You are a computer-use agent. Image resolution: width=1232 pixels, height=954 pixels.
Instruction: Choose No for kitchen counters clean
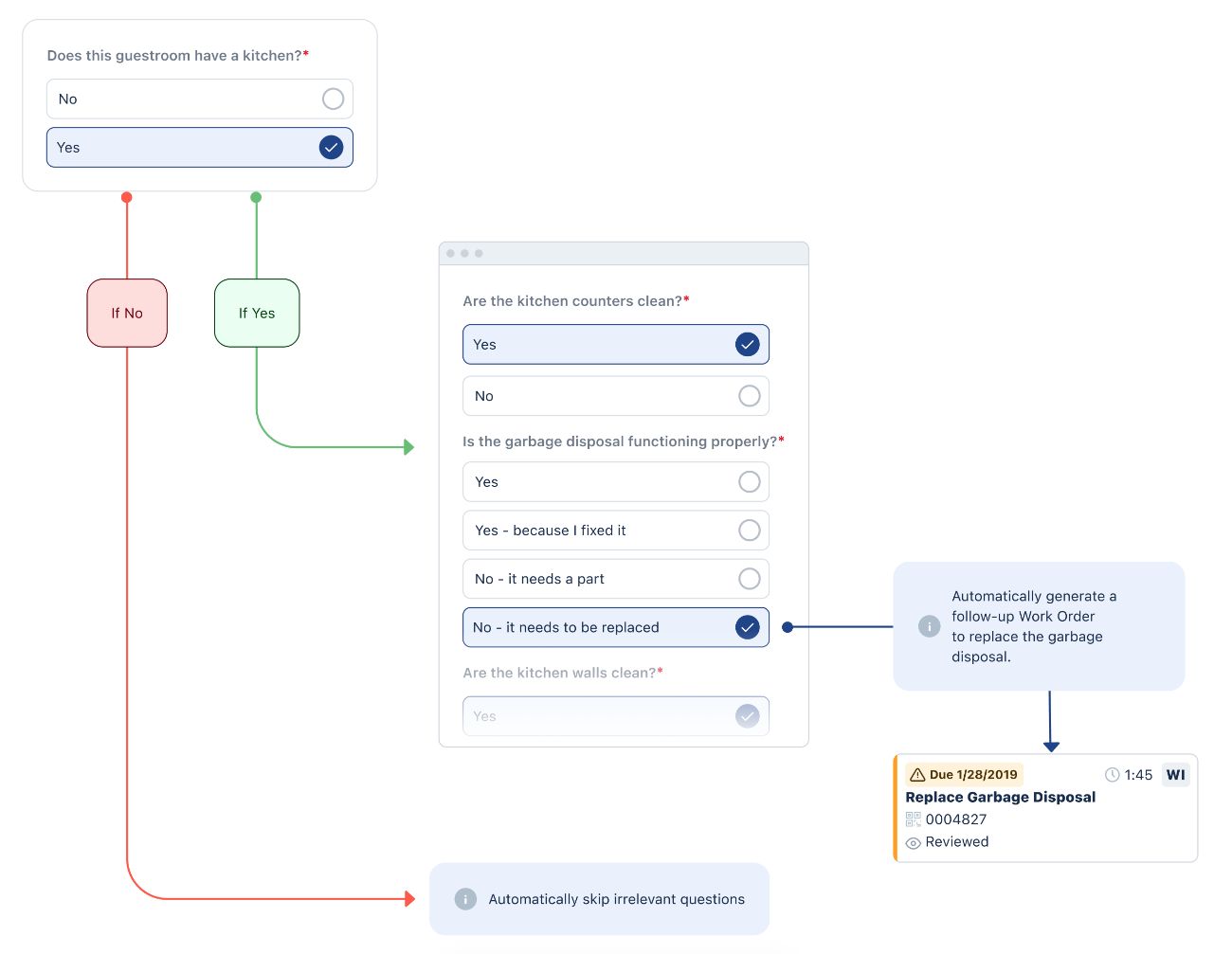point(615,396)
